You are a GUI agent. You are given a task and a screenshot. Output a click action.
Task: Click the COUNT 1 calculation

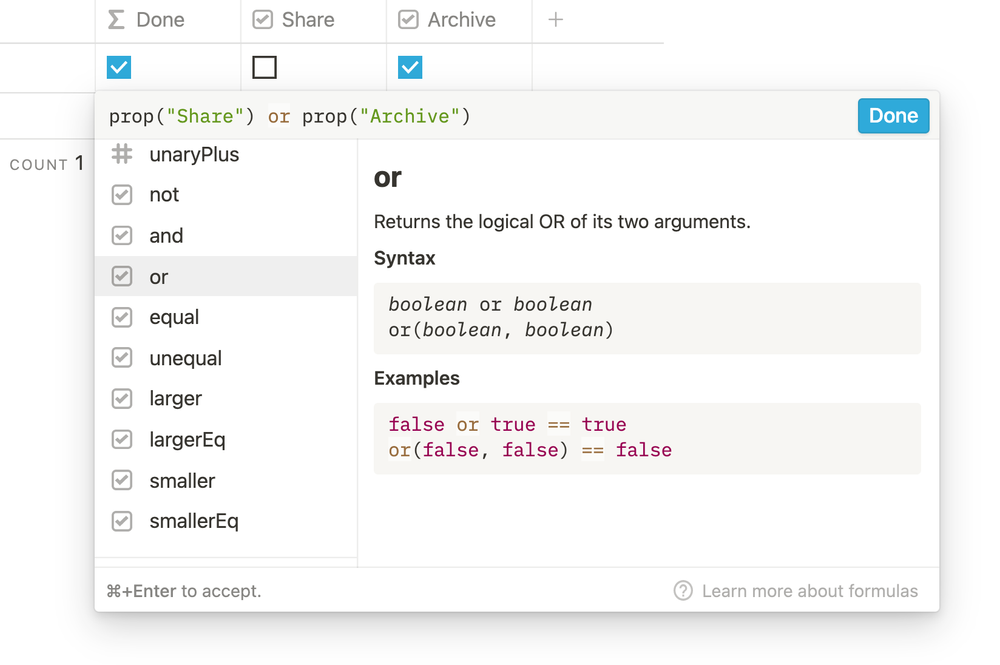47,164
